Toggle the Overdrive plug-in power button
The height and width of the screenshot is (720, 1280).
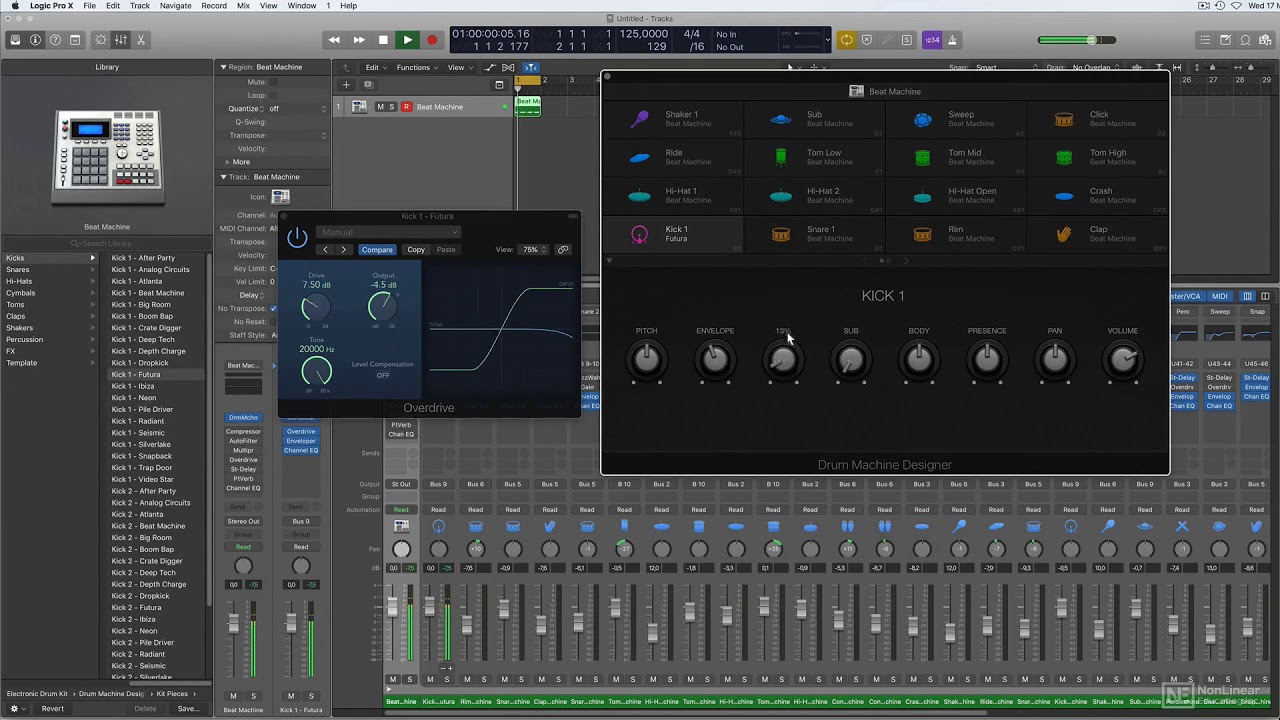[297, 238]
